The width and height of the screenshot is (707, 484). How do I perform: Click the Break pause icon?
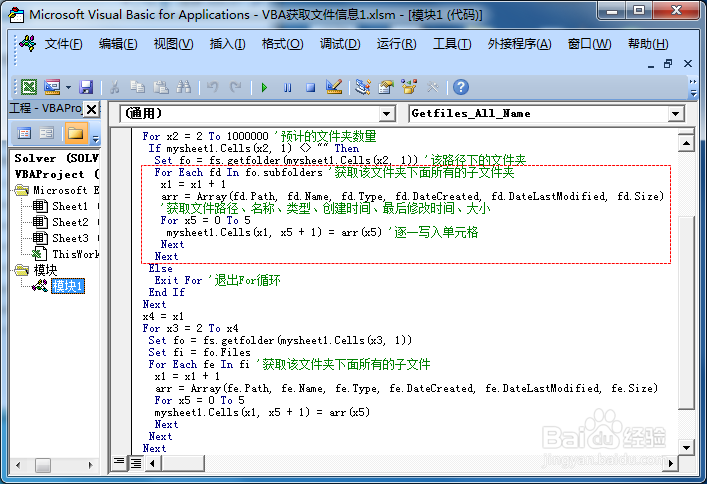(x=287, y=87)
